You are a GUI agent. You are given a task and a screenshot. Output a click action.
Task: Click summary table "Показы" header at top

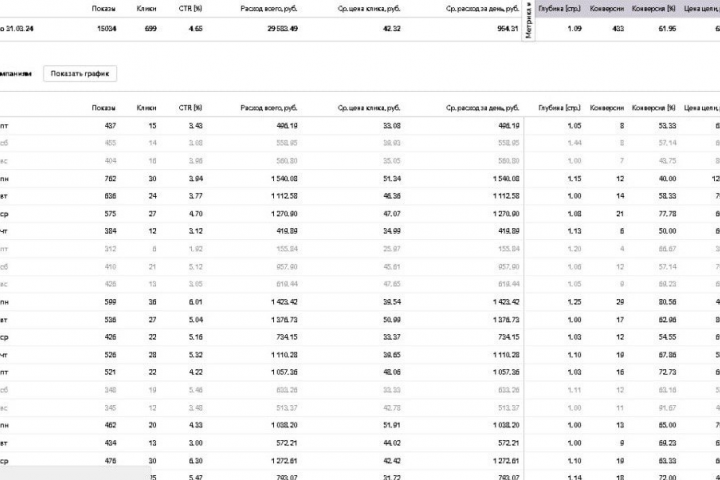pyautogui.click(x=103, y=9)
